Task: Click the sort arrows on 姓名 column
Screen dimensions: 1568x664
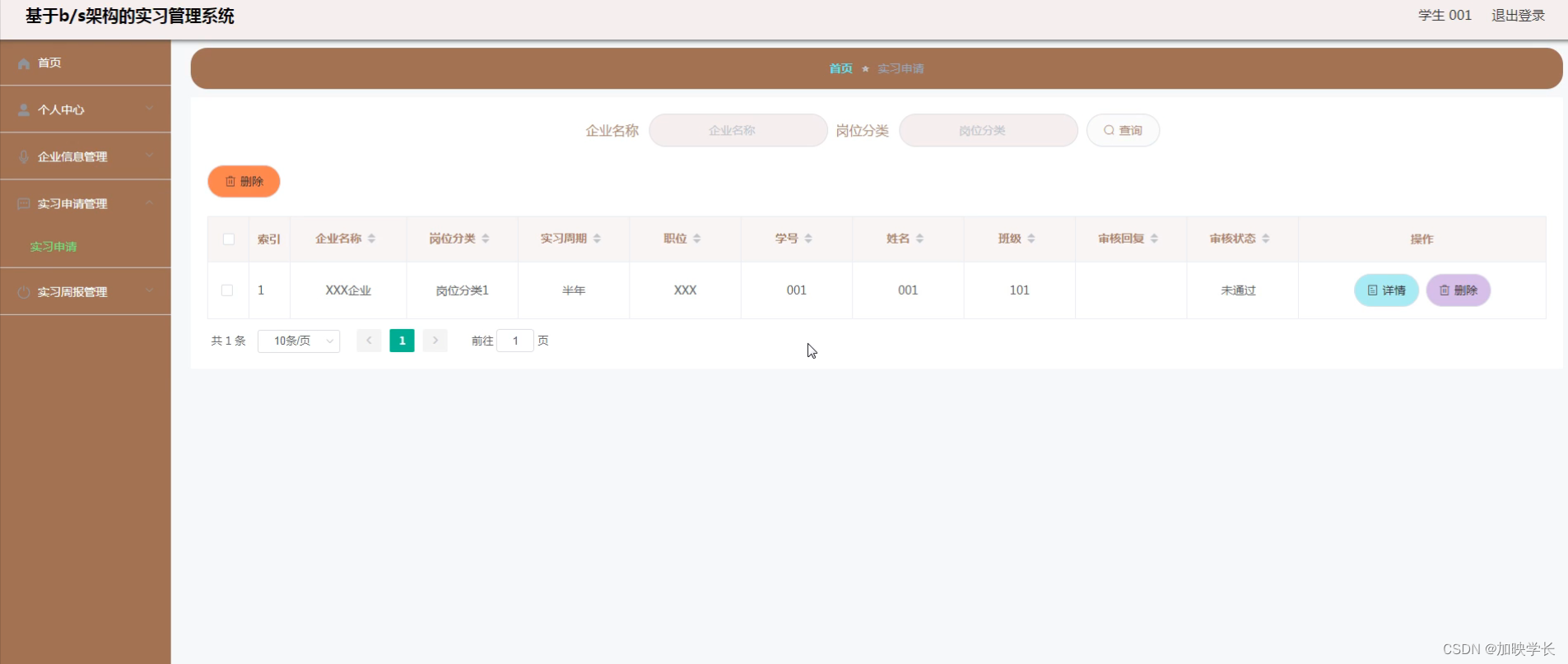Action: click(920, 239)
